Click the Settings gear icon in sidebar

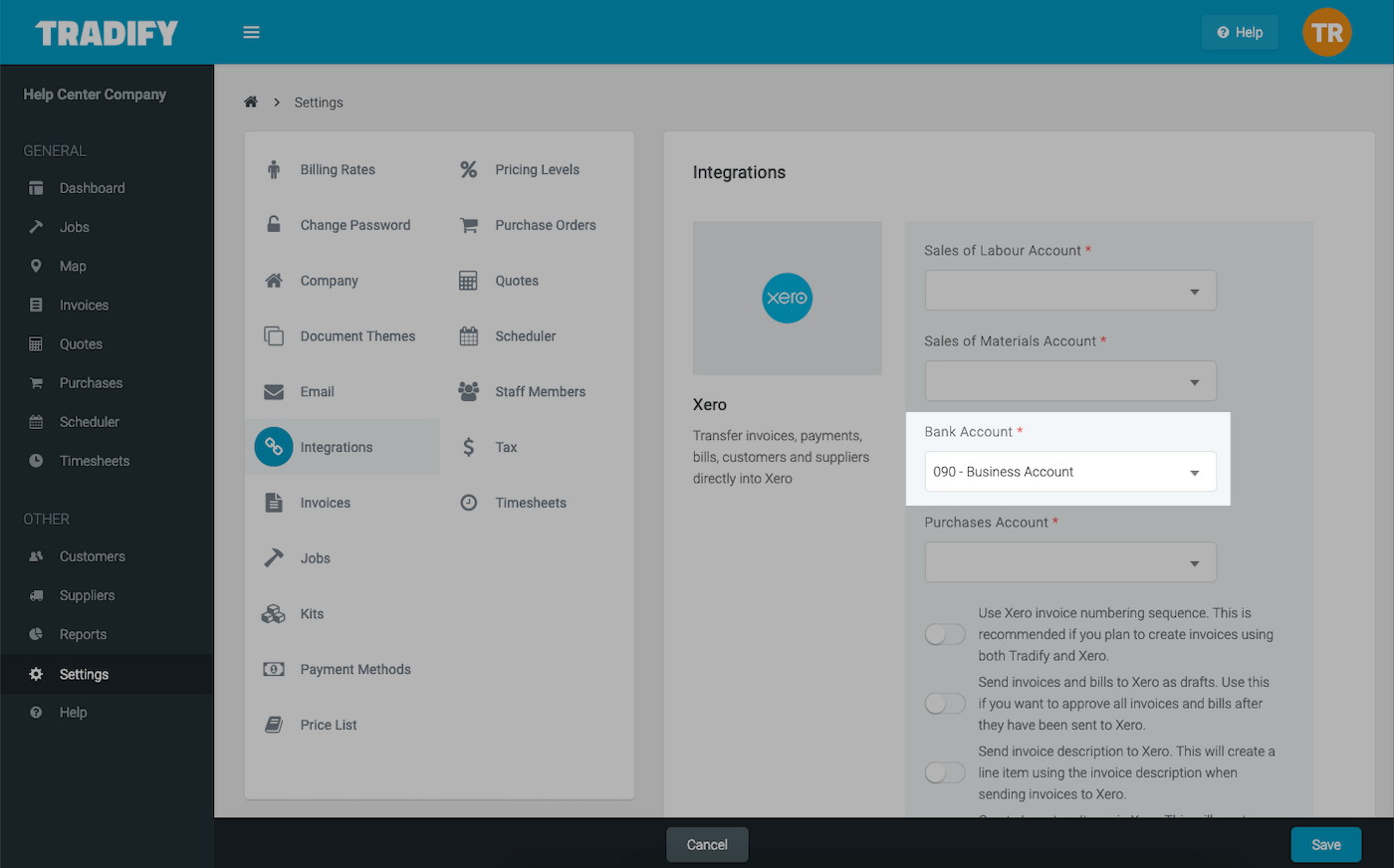tap(36, 674)
